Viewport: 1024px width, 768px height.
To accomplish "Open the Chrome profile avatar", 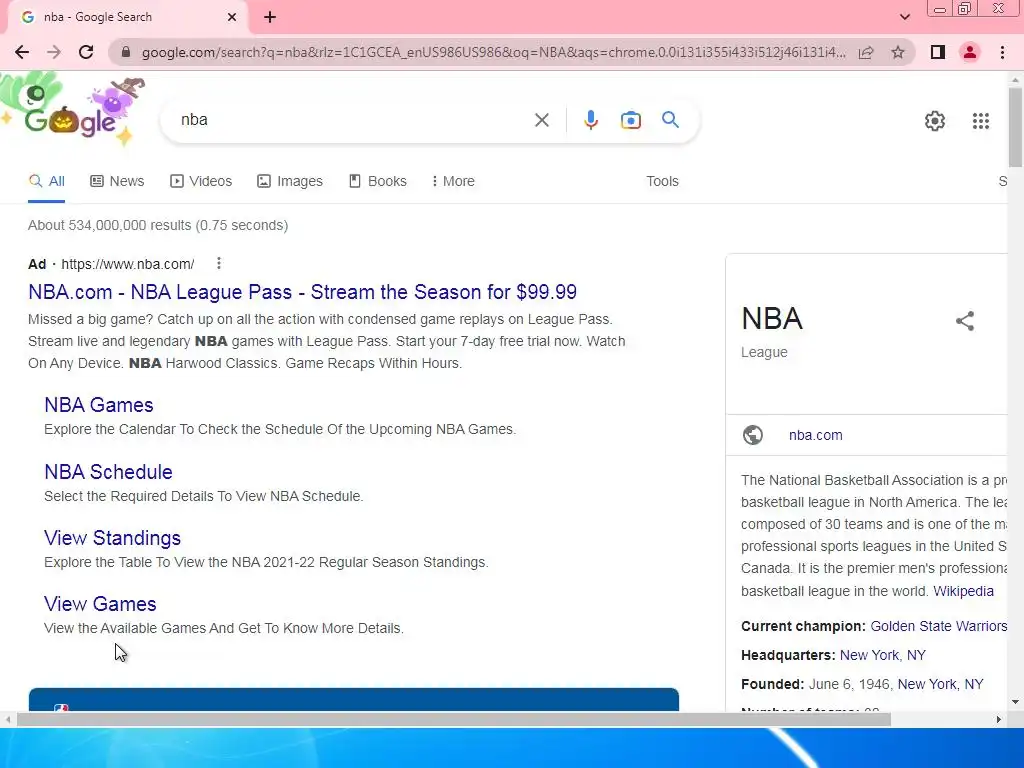I will [x=970, y=52].
